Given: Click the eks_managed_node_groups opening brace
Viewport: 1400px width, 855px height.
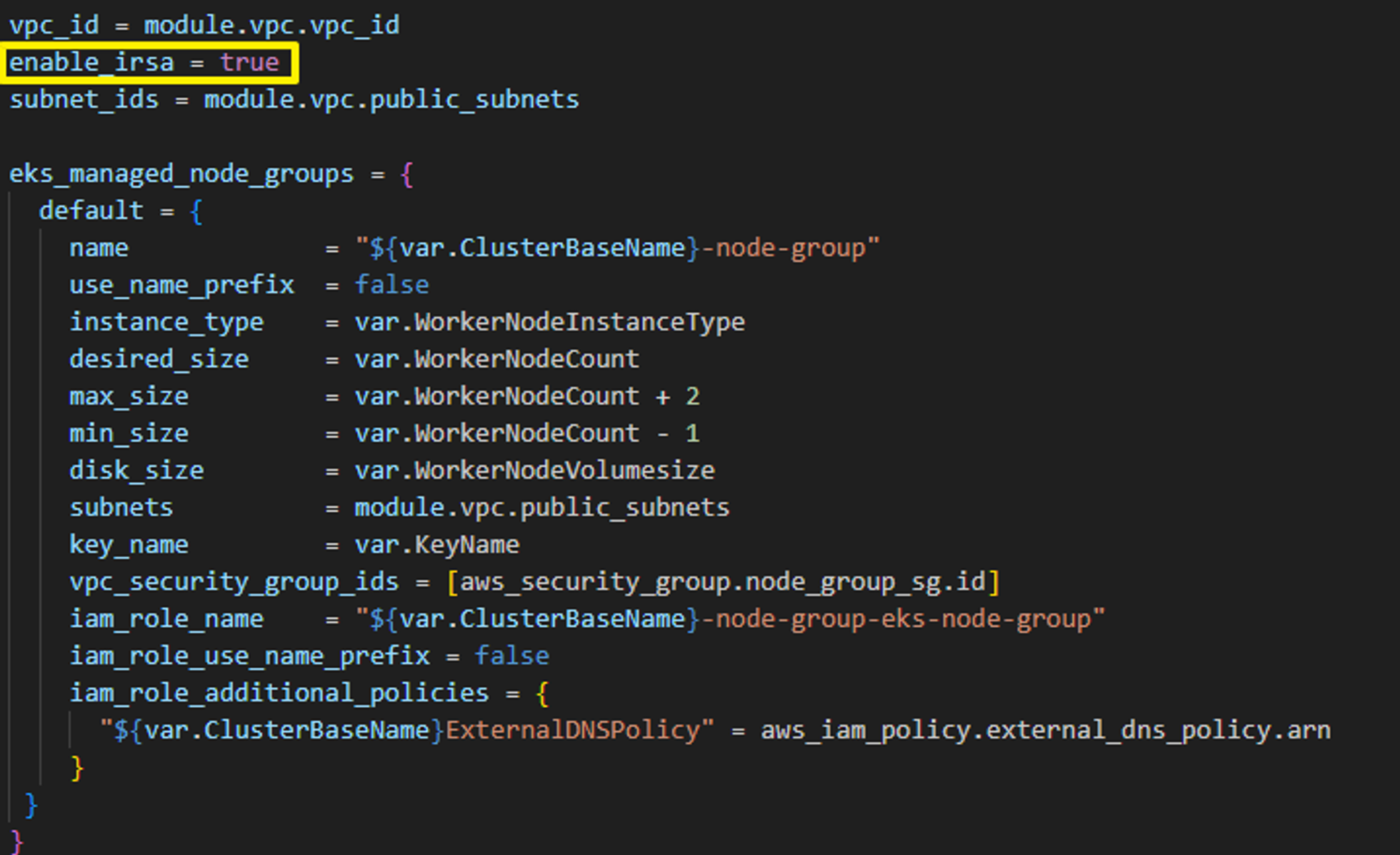Looking at the screenshot, I should click(407, 174).
